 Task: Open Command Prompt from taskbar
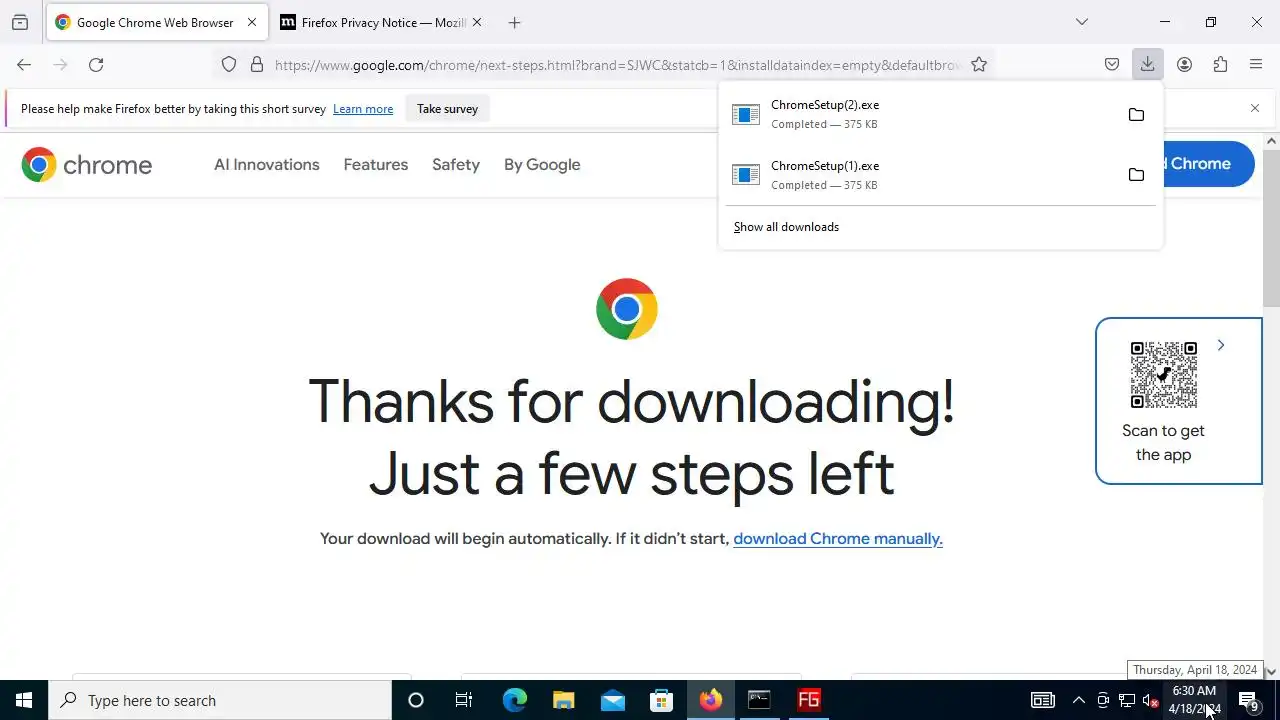tap(759, 700)
